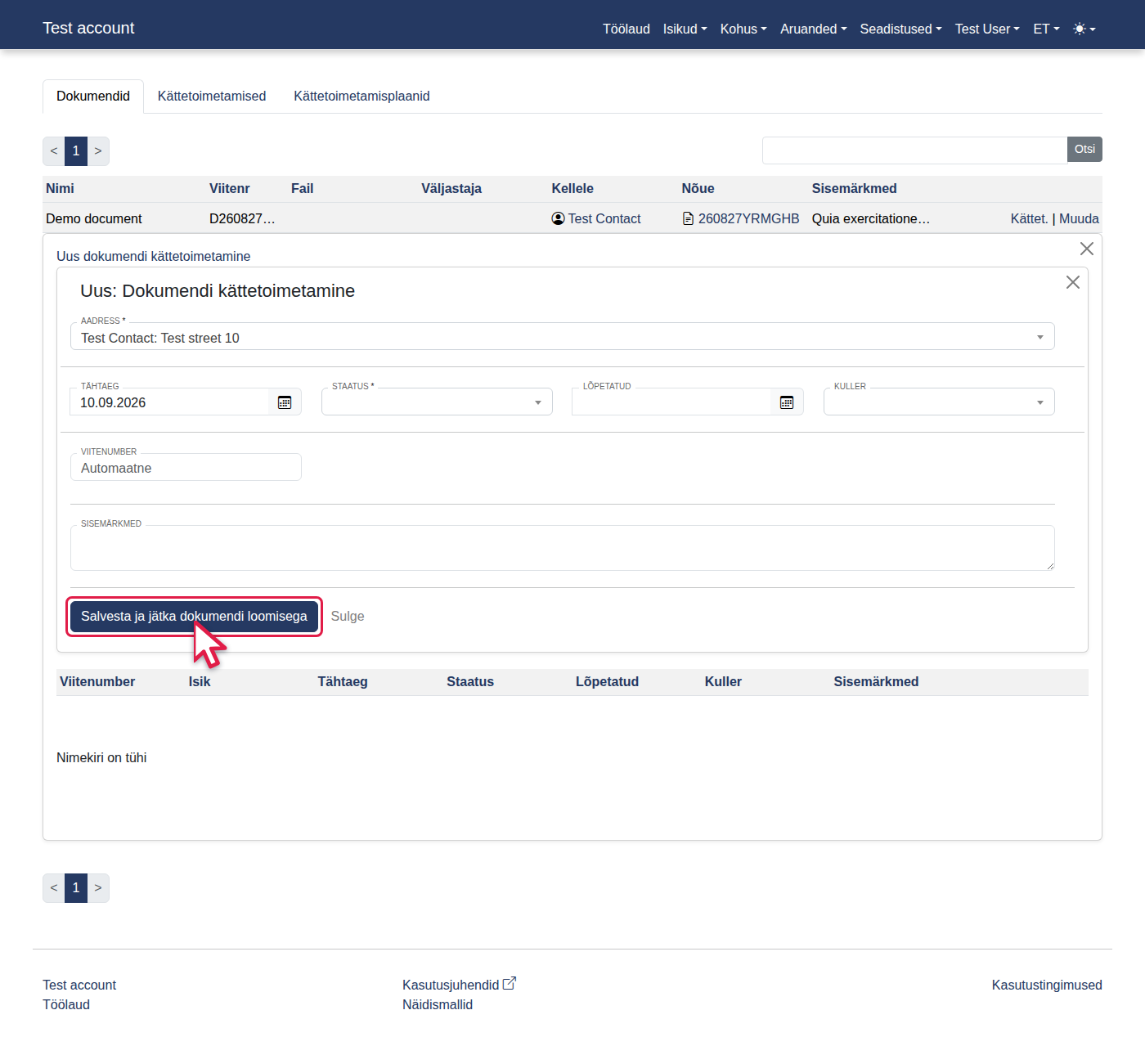The height and width of the screenshot is (1064, 1145).
Task: Switch to the Dokumendid tab
Action: [93, 96]
